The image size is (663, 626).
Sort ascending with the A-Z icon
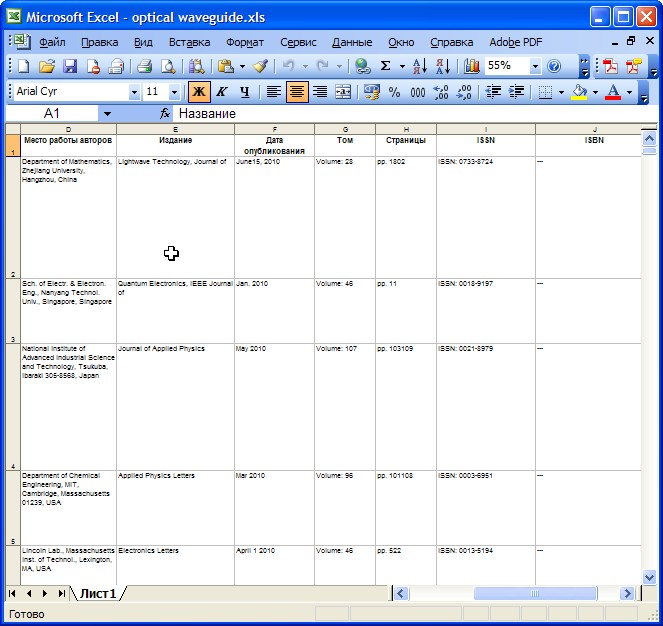(420, 66)
